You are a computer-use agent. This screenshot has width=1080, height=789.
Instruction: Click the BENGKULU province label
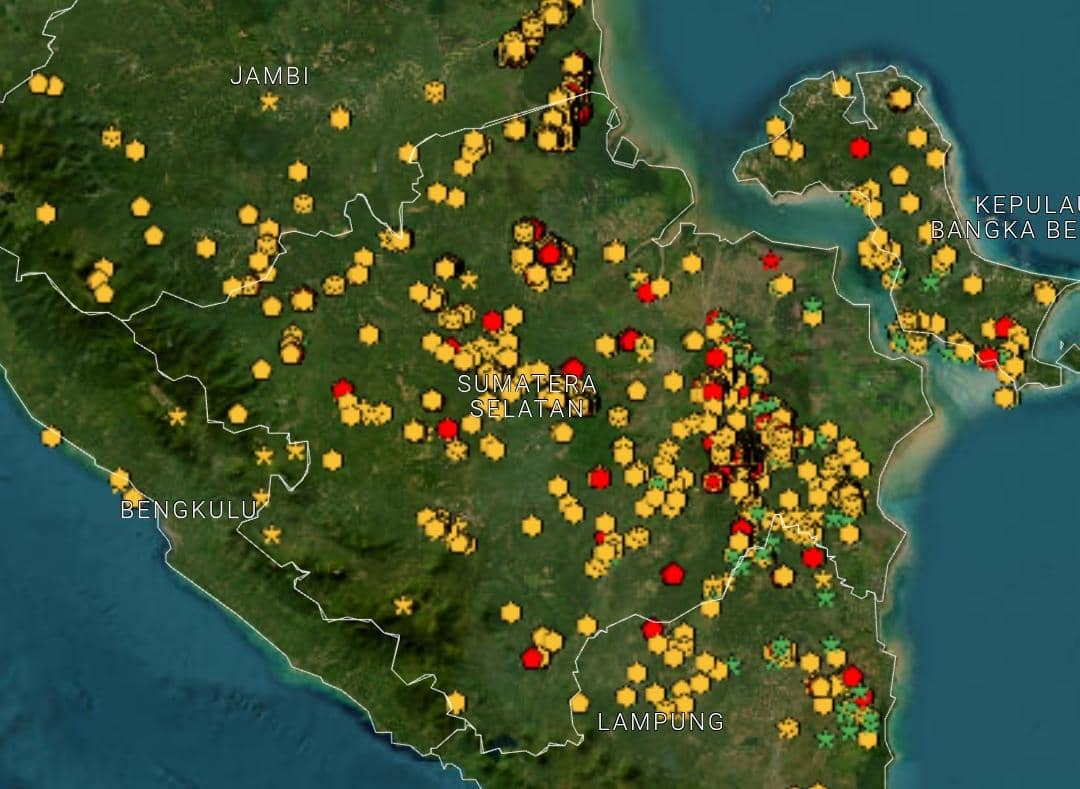pyautogui.click(x=189, y=510)
